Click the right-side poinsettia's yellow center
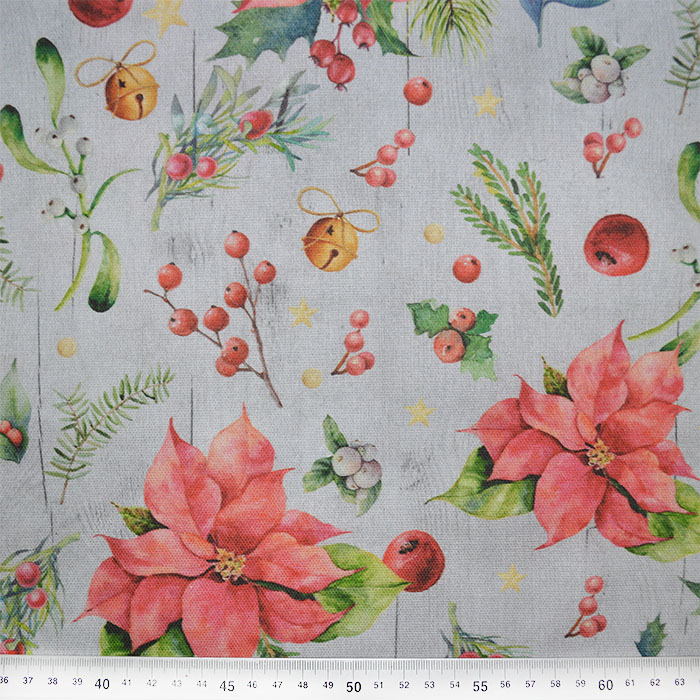 point(599,455)
